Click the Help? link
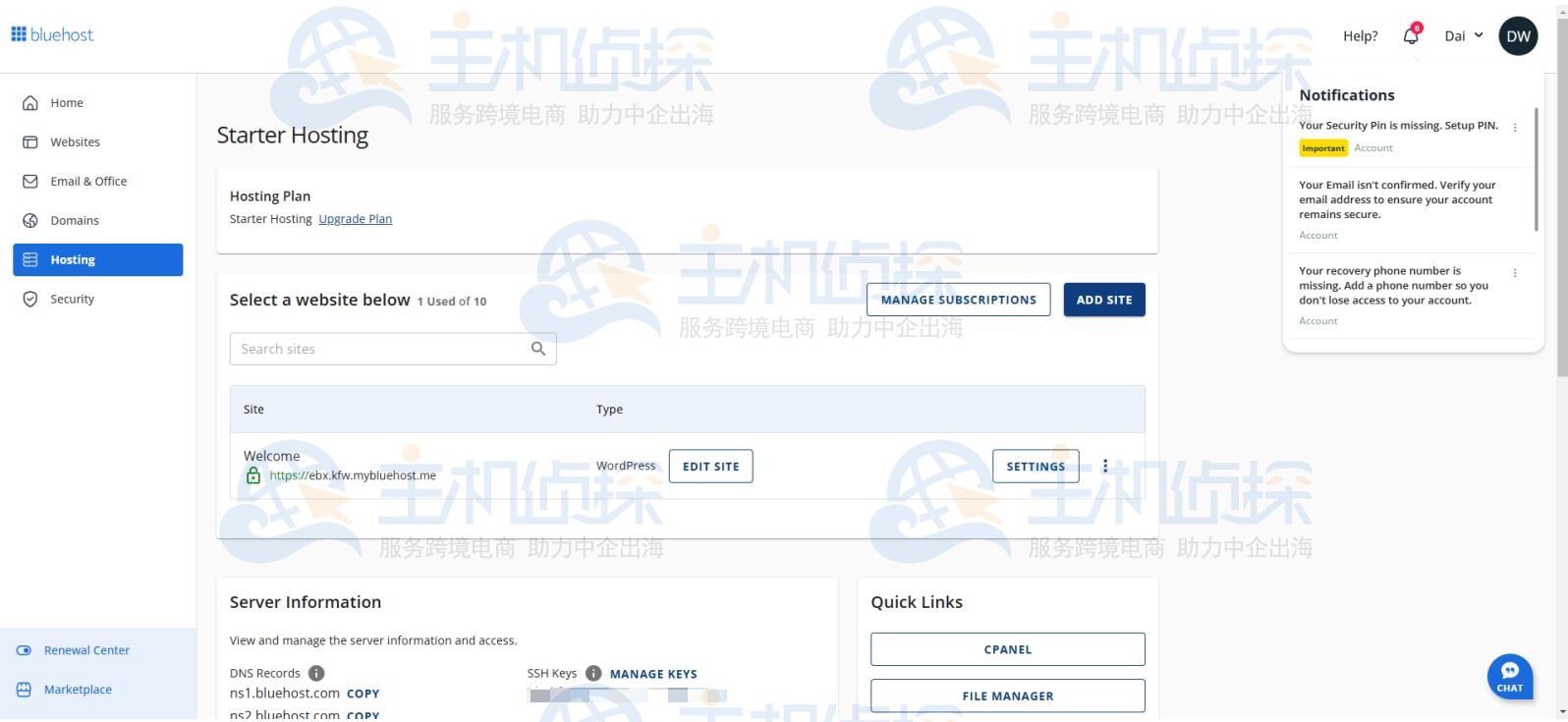The width and height of the screenshot is (1568, 722). tap(1361, 36)
